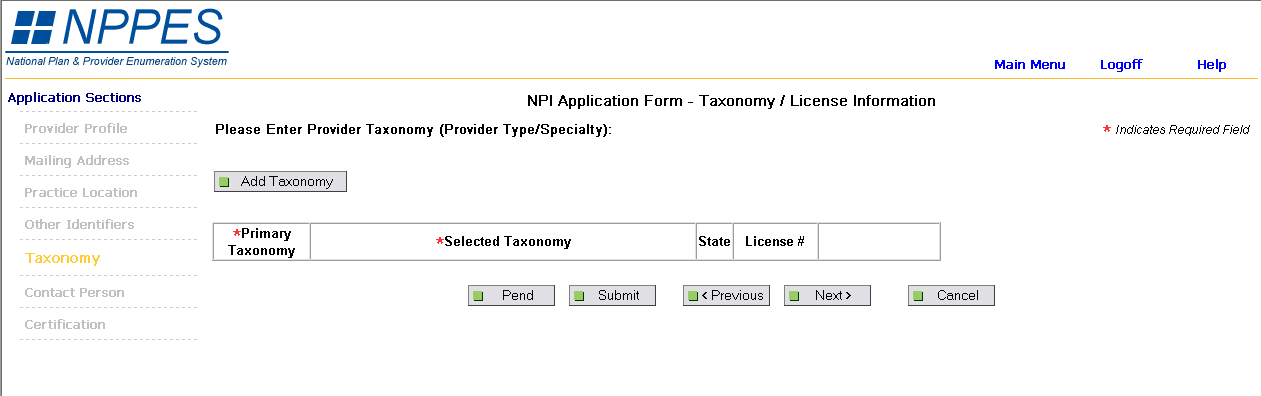Click the NPPES logo
The image size is (1261, 396).
(x=117, y=36)
